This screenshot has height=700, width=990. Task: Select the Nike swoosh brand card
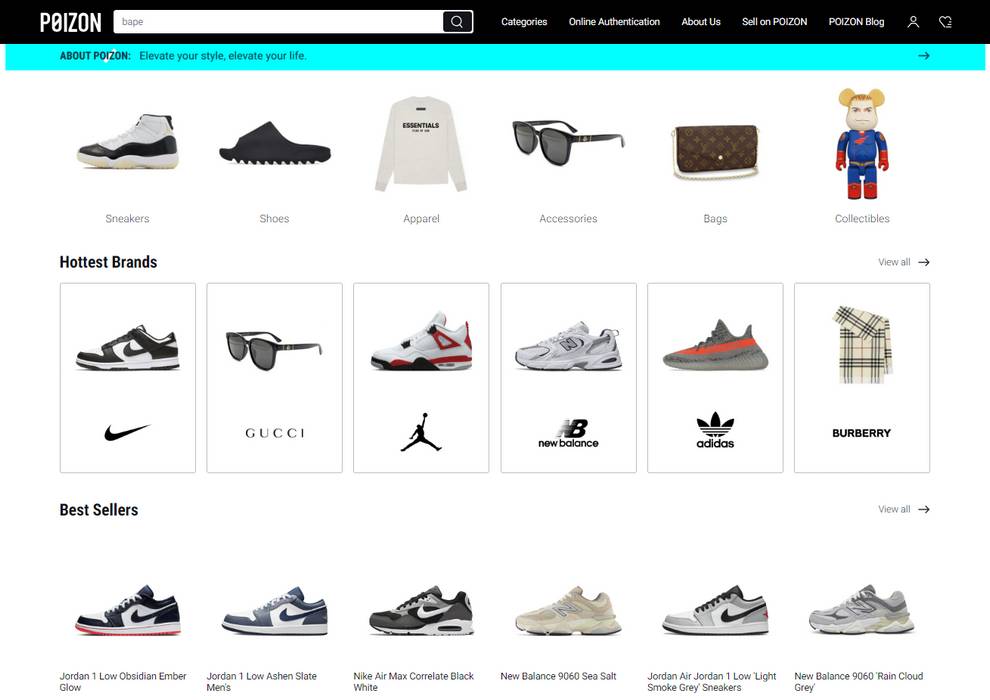point(128,378)
